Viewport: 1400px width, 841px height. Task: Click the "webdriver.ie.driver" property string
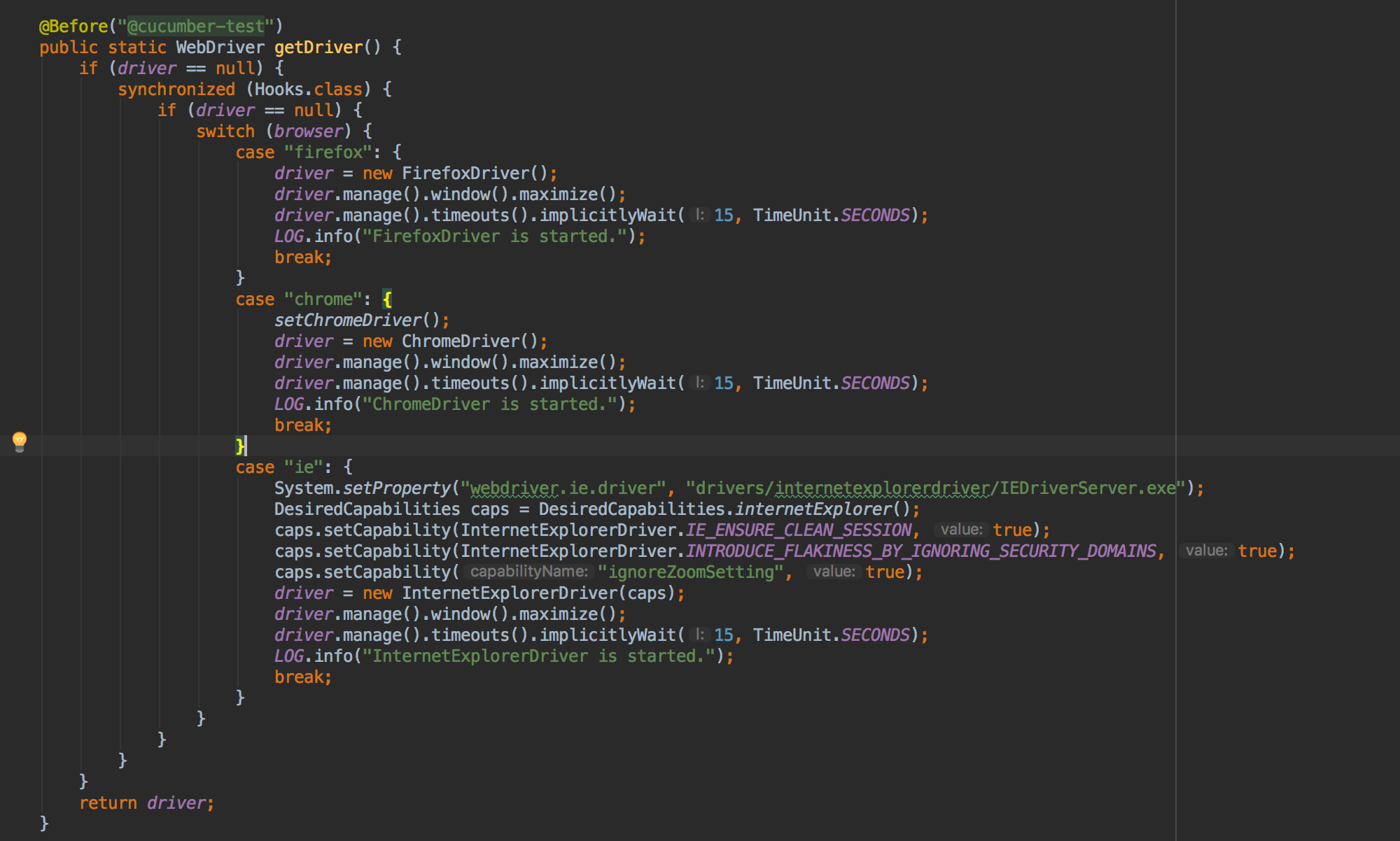(x=562, y=488)
